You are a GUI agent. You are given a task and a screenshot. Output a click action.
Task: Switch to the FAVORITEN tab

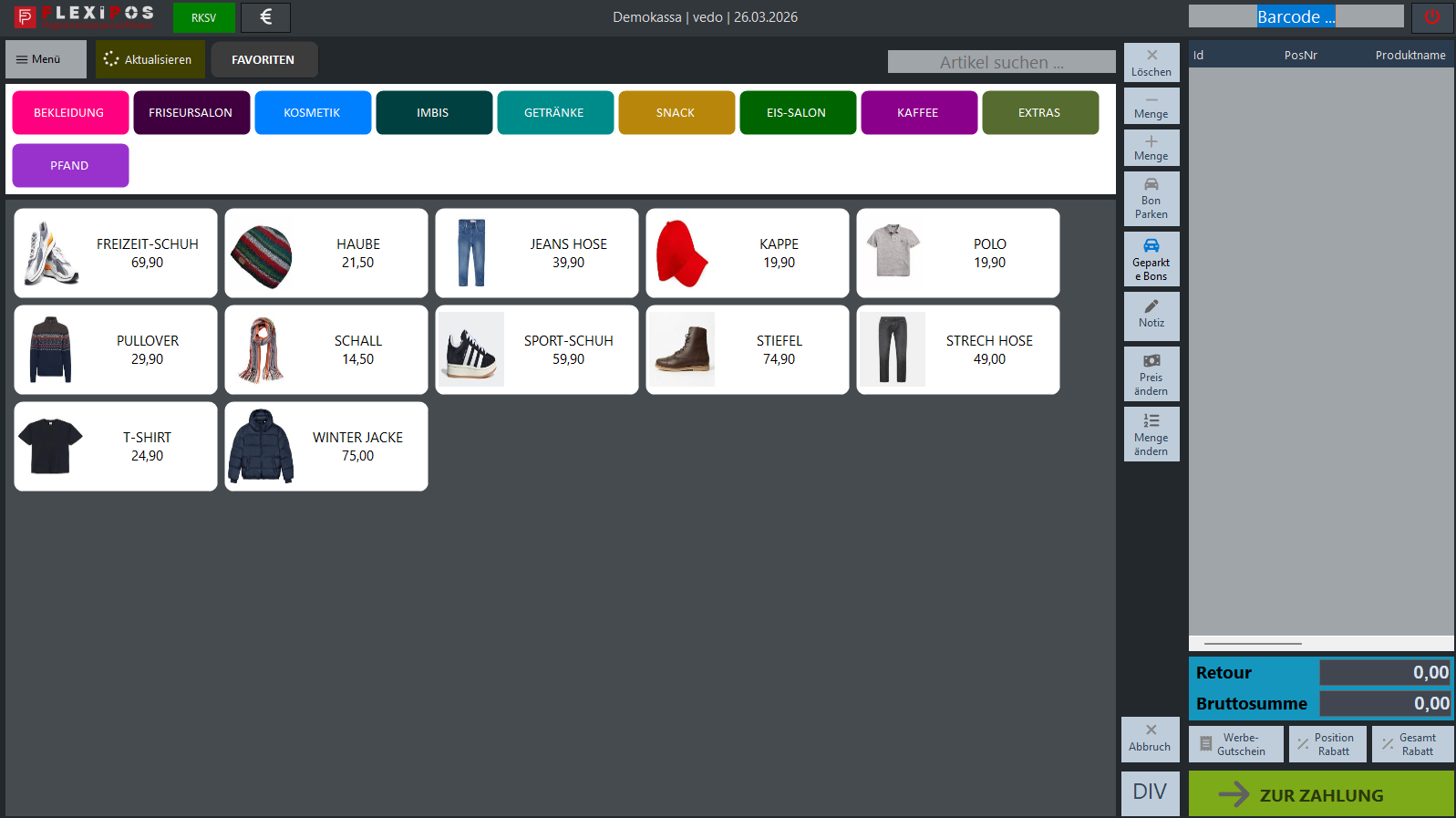[263, 60]
